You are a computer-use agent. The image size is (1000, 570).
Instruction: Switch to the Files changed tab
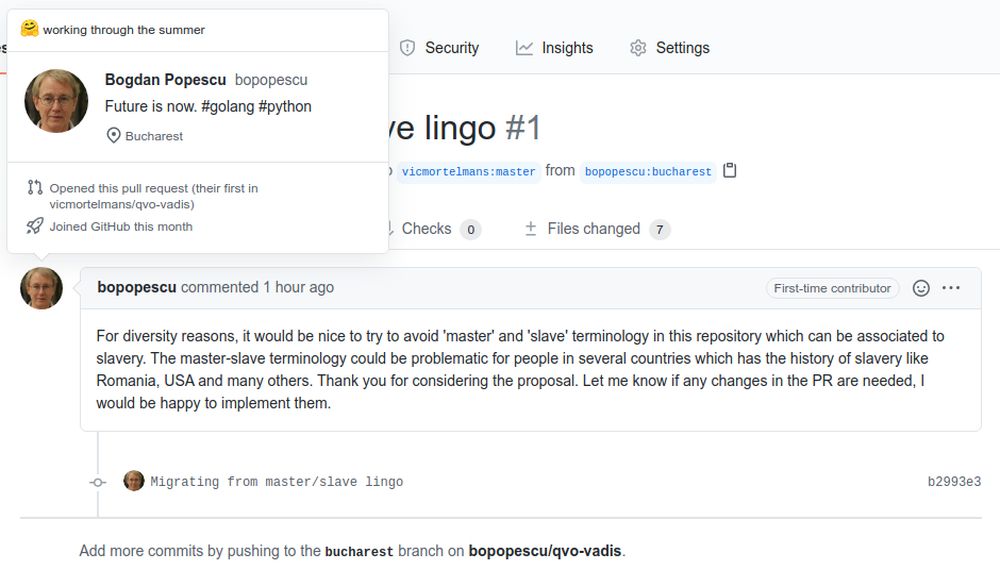(x=597, y=229)
